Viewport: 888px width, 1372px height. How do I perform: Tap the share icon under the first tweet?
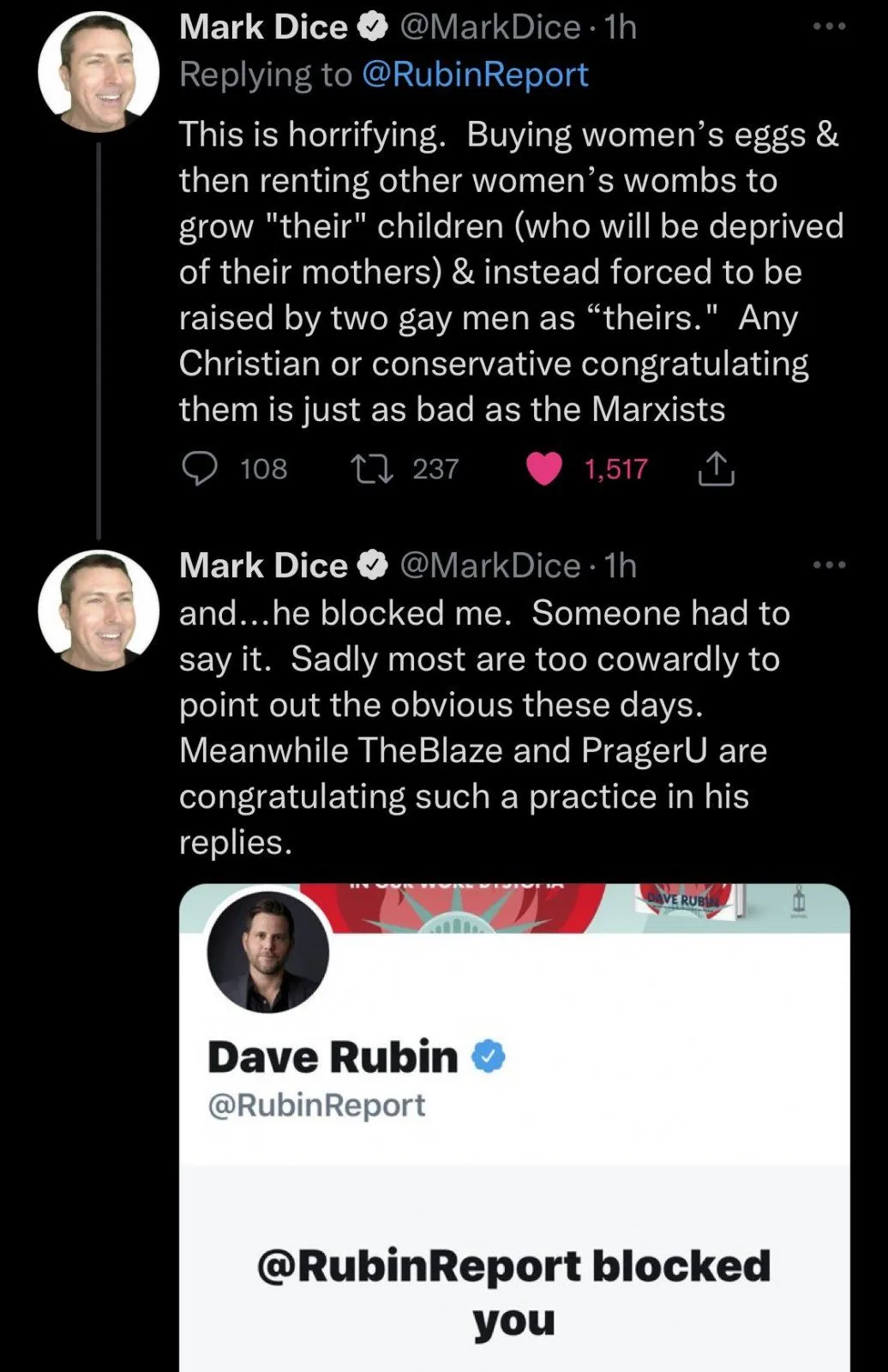[x=716, y=469]
